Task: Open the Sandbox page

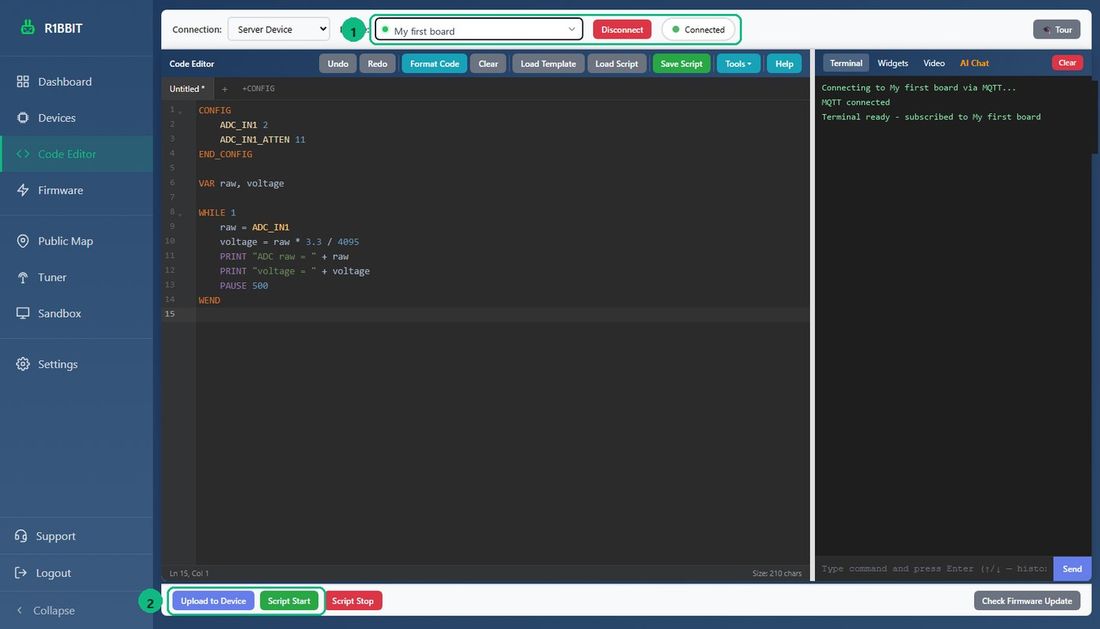Action: (x=76, y=313)
